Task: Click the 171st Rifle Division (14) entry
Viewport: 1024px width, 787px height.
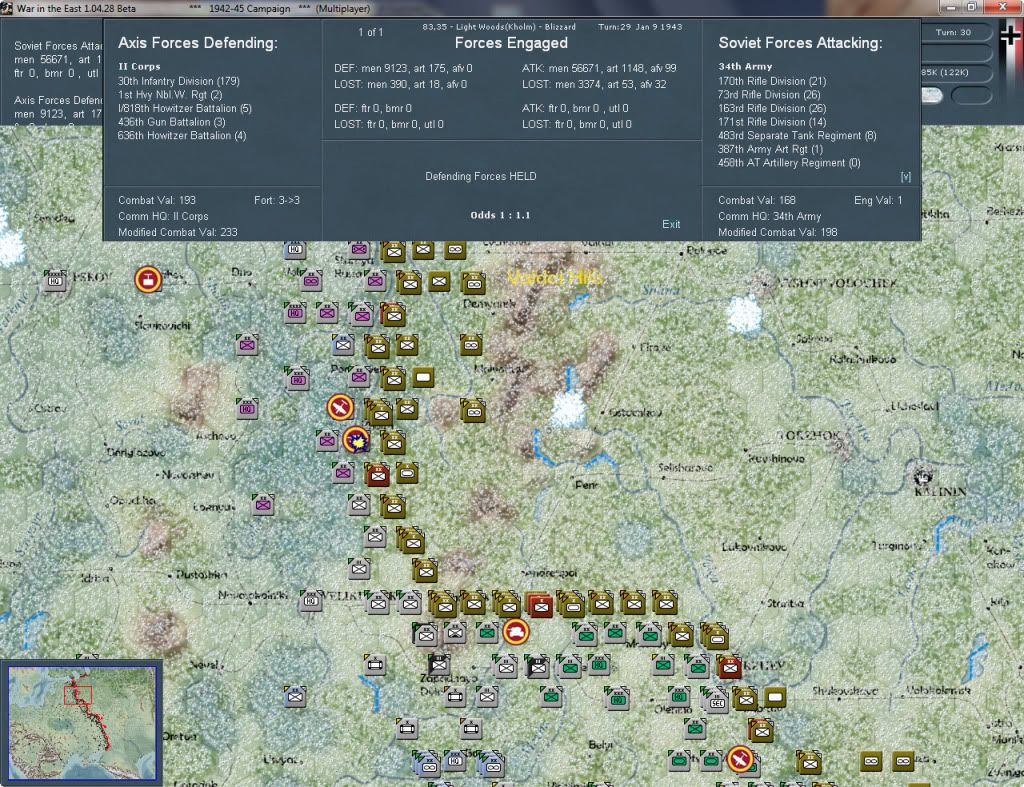Action: 772,122
